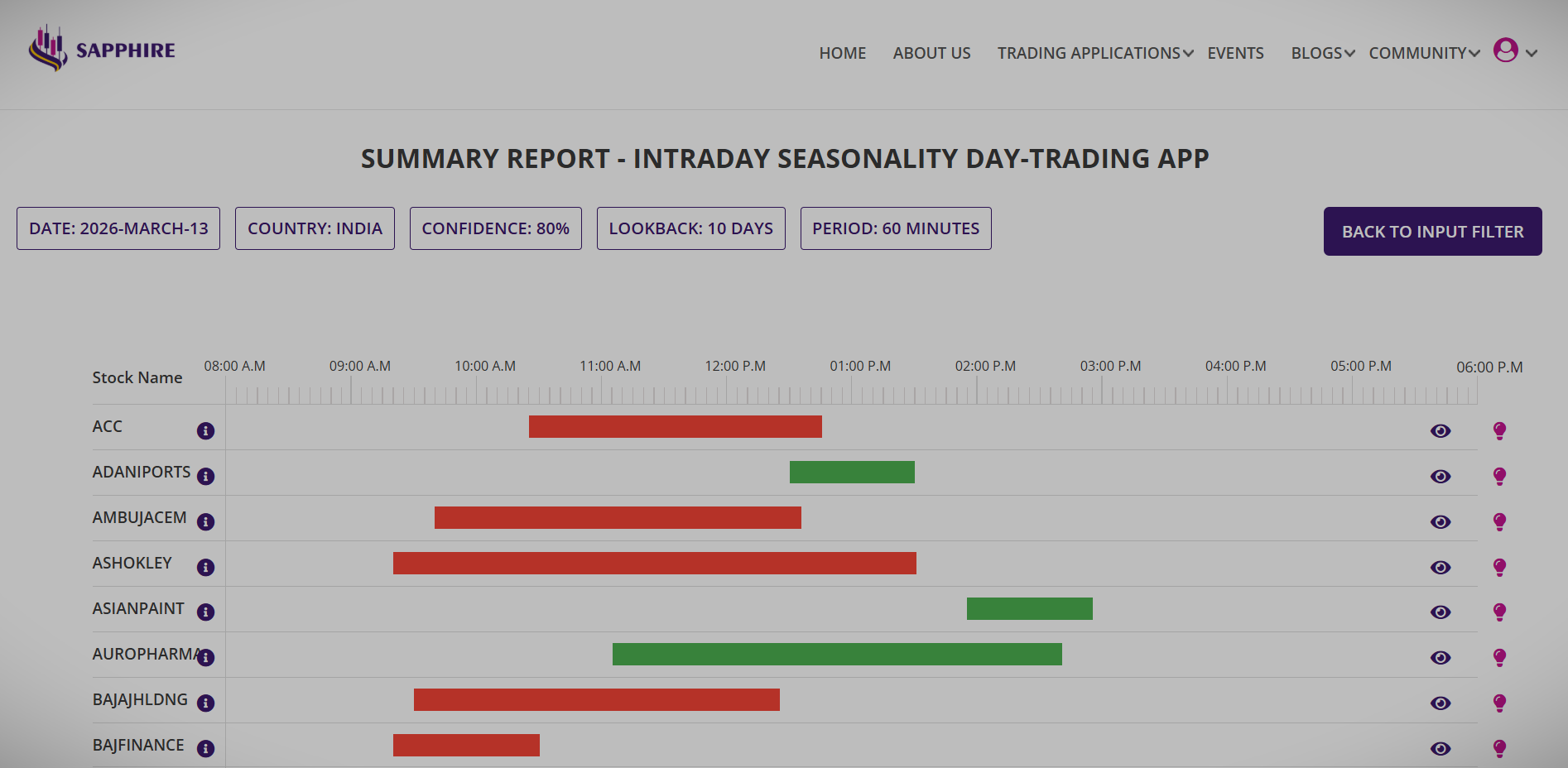1568x768 pixels.
Task: Click the lightbulb icon for BAJFINANCE
Action: point(1499,749)
